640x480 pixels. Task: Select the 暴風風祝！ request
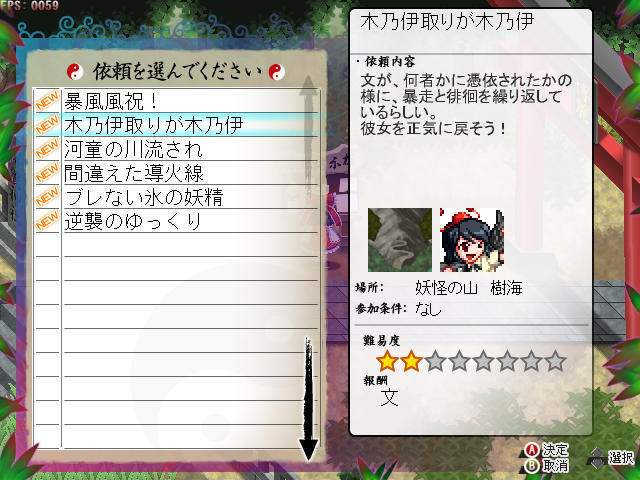[x=176, y=100]
